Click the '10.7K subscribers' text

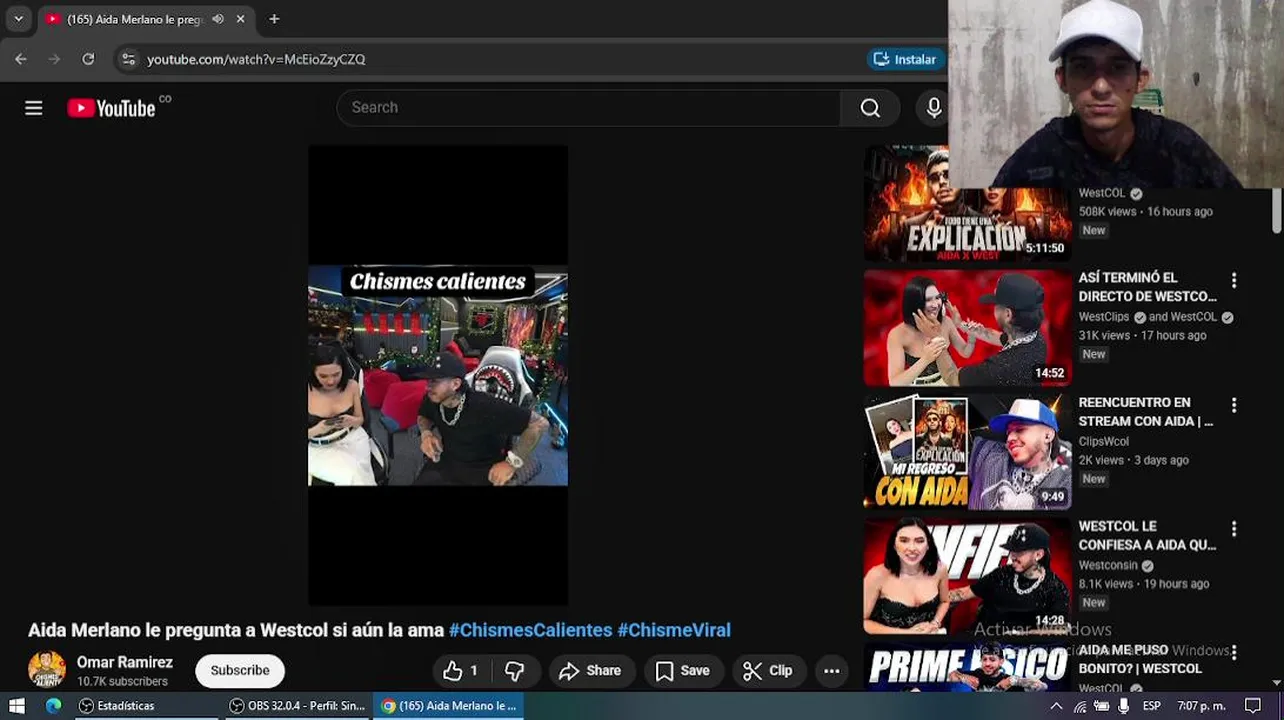tap(122, 682)
